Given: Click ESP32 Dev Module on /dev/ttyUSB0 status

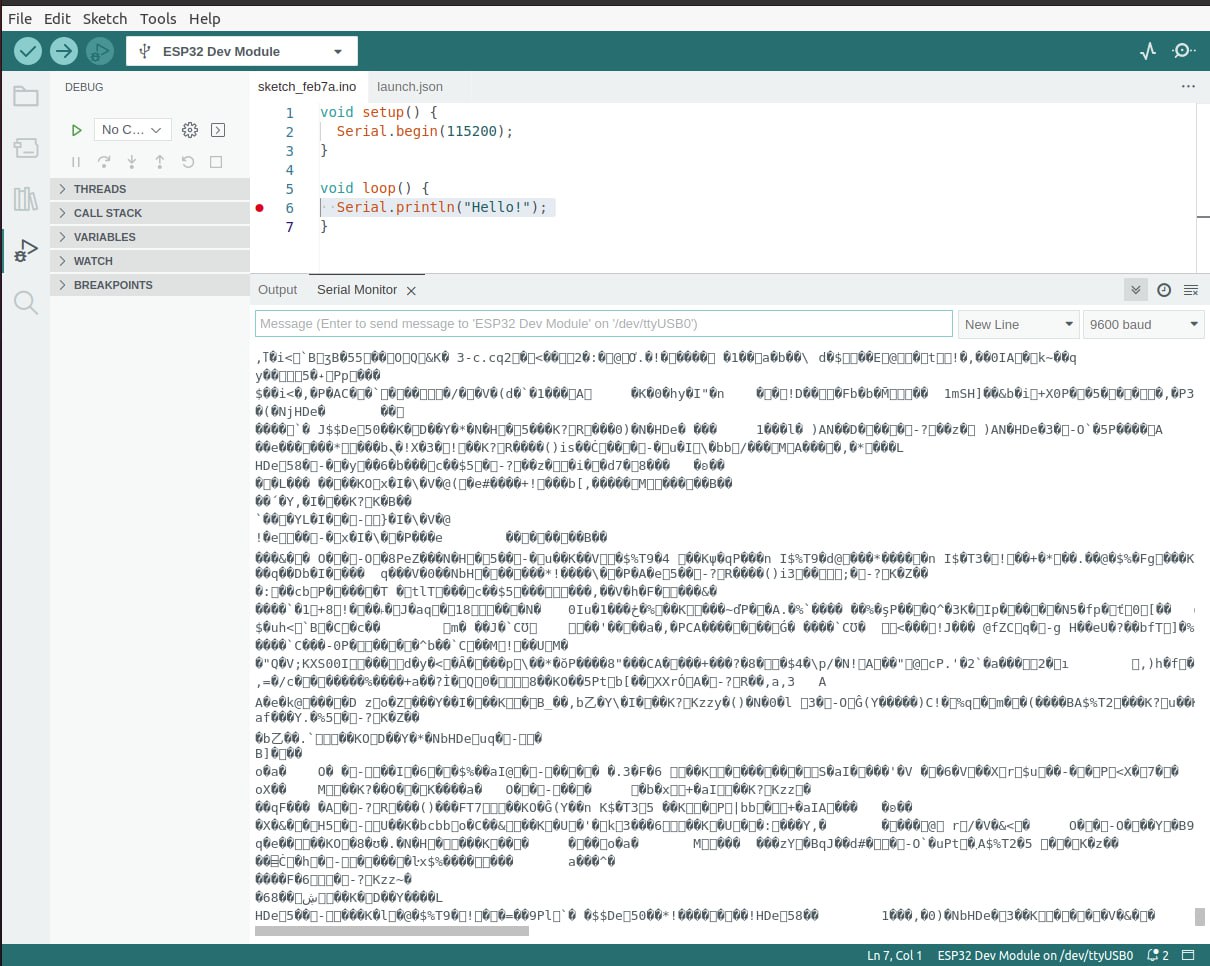Looking at the screenshot, I should tap(1035, 955).
